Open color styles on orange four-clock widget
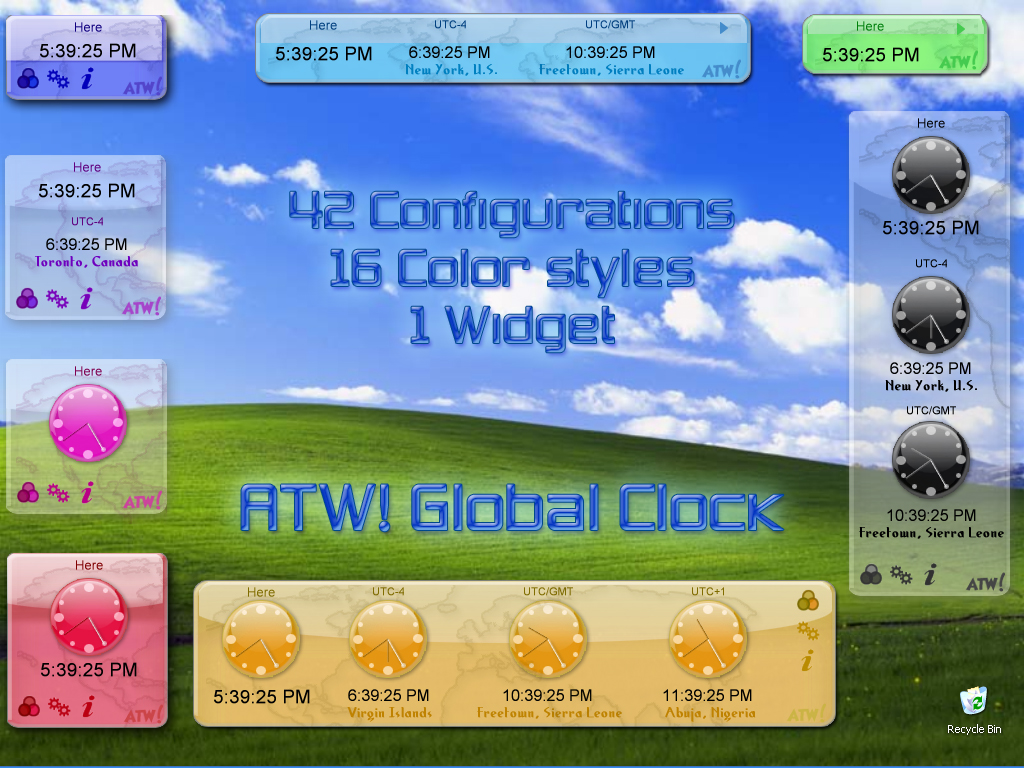This screenshot has height=768, width=1024. coord(808,600)
